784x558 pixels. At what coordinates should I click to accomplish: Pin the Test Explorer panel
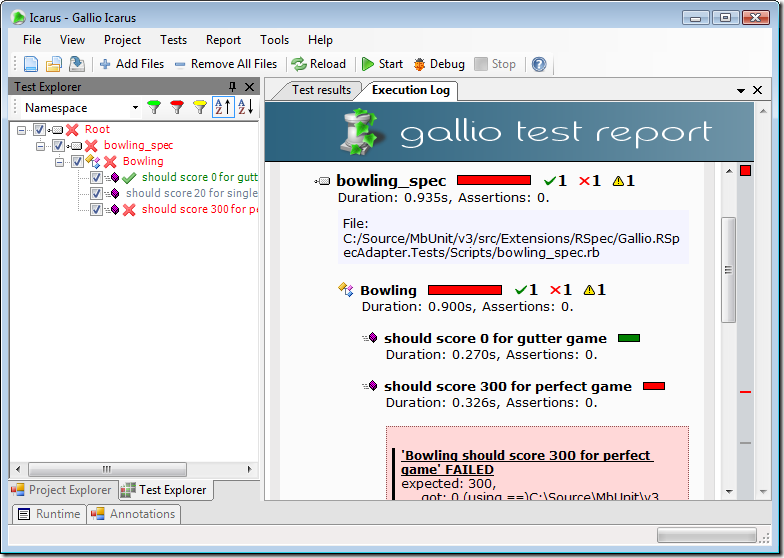(x=232, y=86)
